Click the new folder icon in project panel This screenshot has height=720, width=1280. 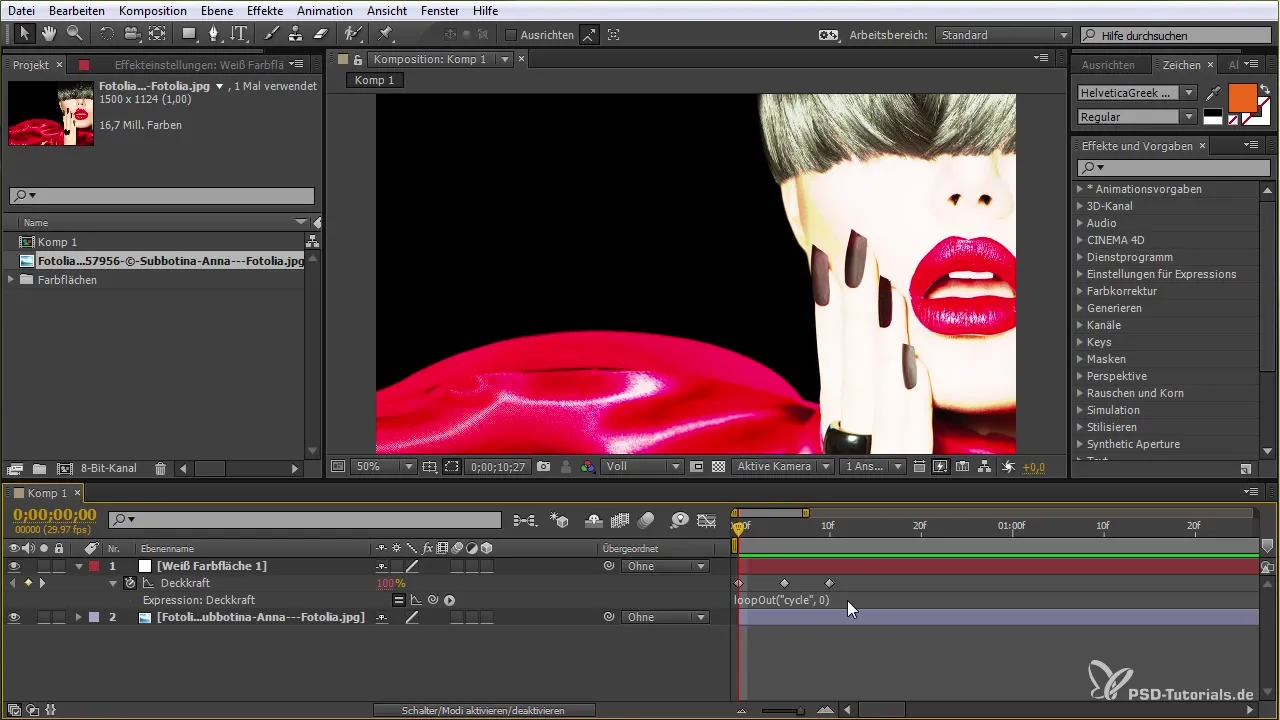click(x=39, y=468)
